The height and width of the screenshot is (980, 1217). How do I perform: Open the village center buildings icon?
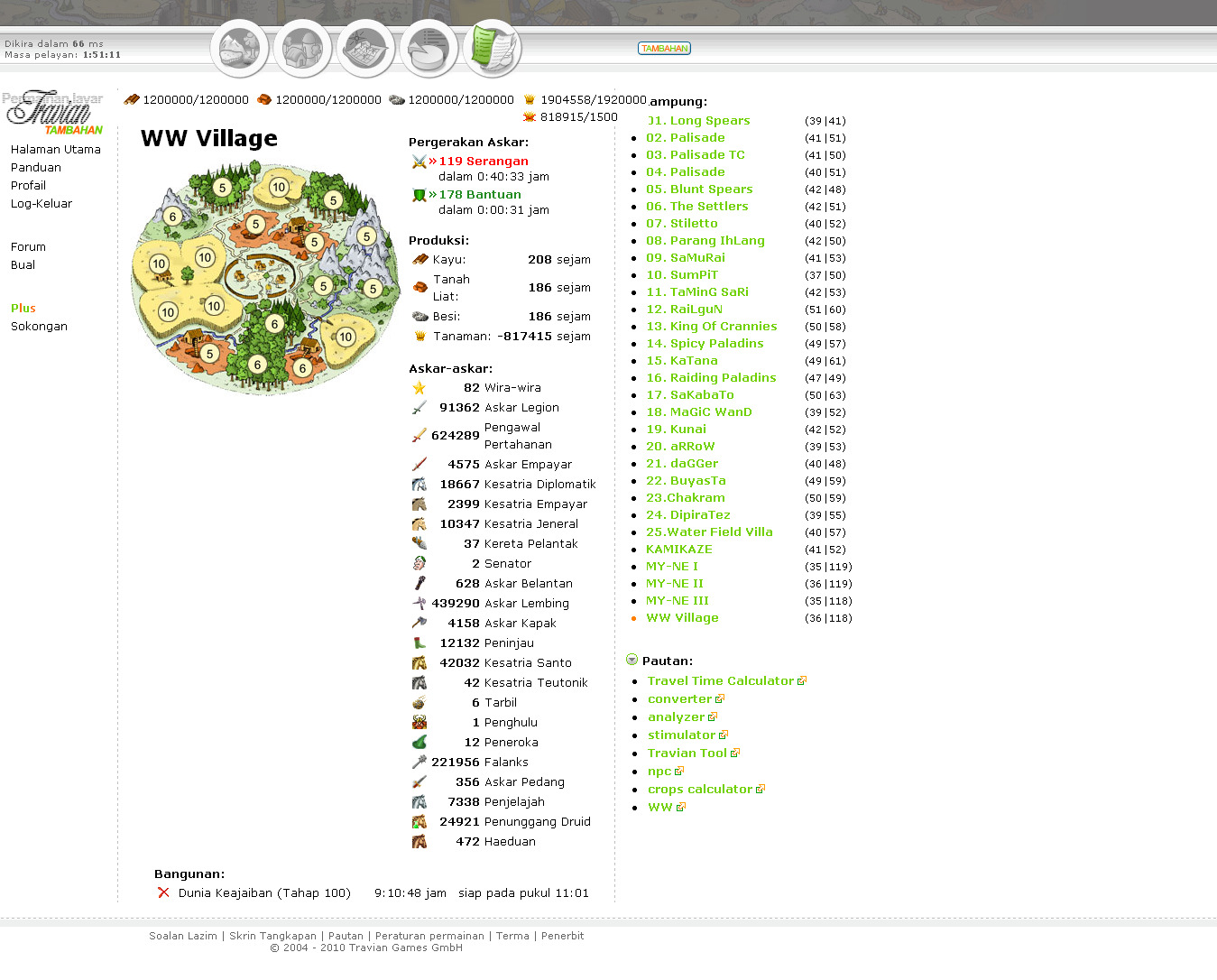[x=302, y=48]
